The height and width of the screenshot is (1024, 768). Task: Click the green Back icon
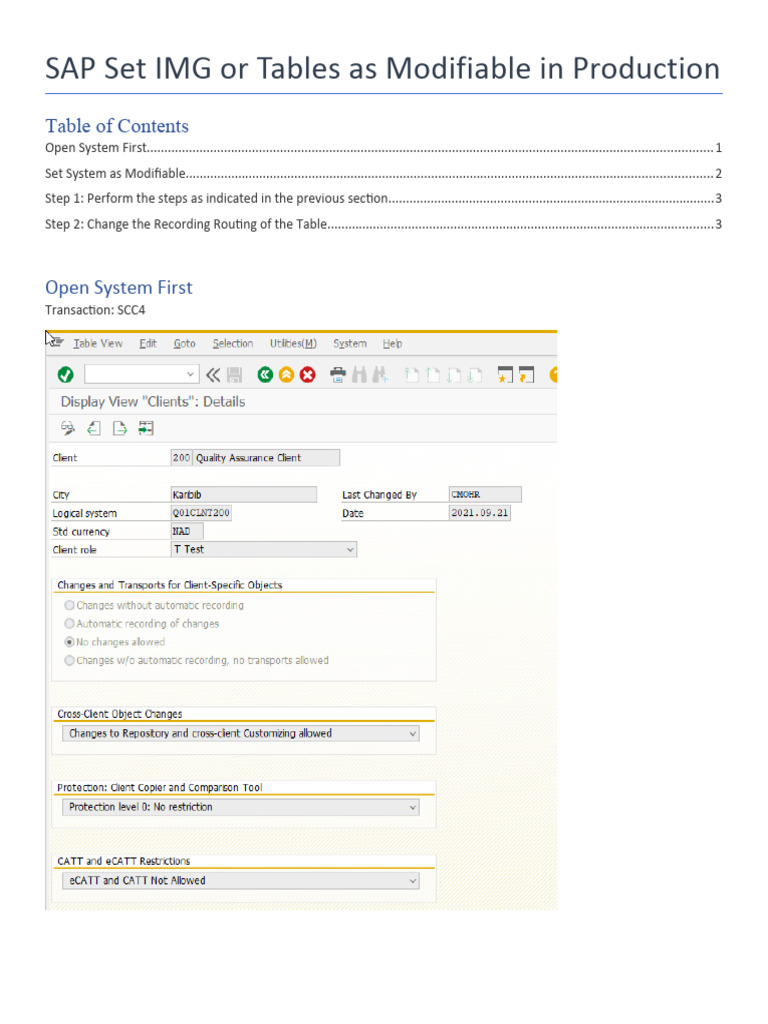pos(265,375)
